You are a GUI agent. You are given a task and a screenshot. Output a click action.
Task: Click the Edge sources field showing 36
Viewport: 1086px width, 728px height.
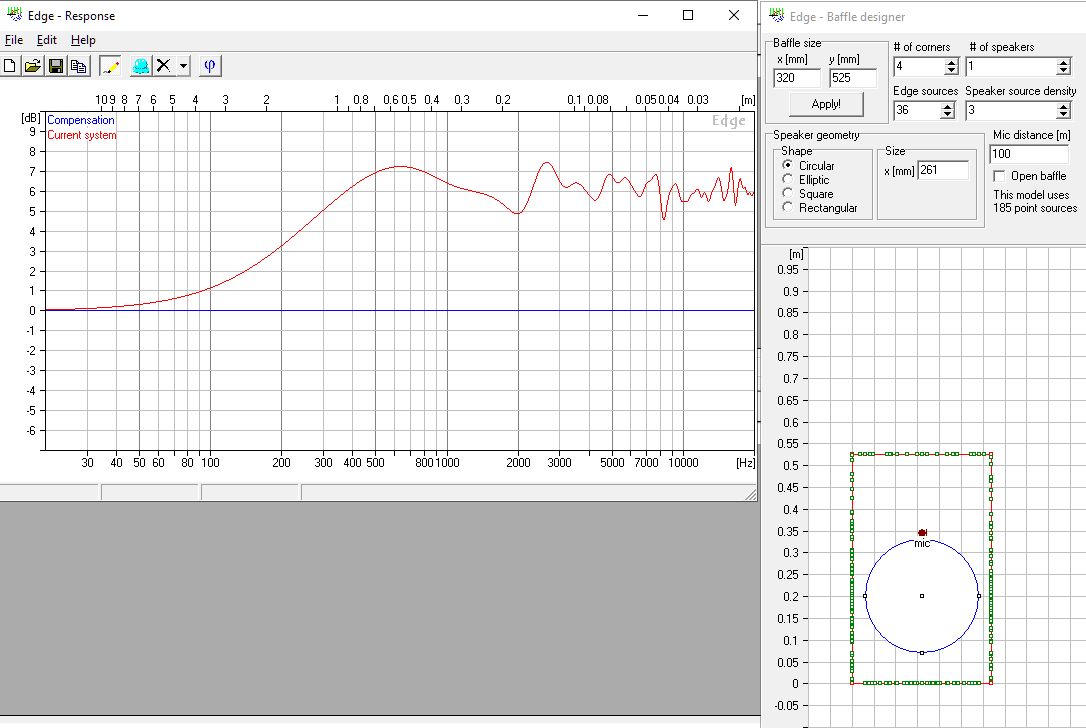click(x=917, y=110)
